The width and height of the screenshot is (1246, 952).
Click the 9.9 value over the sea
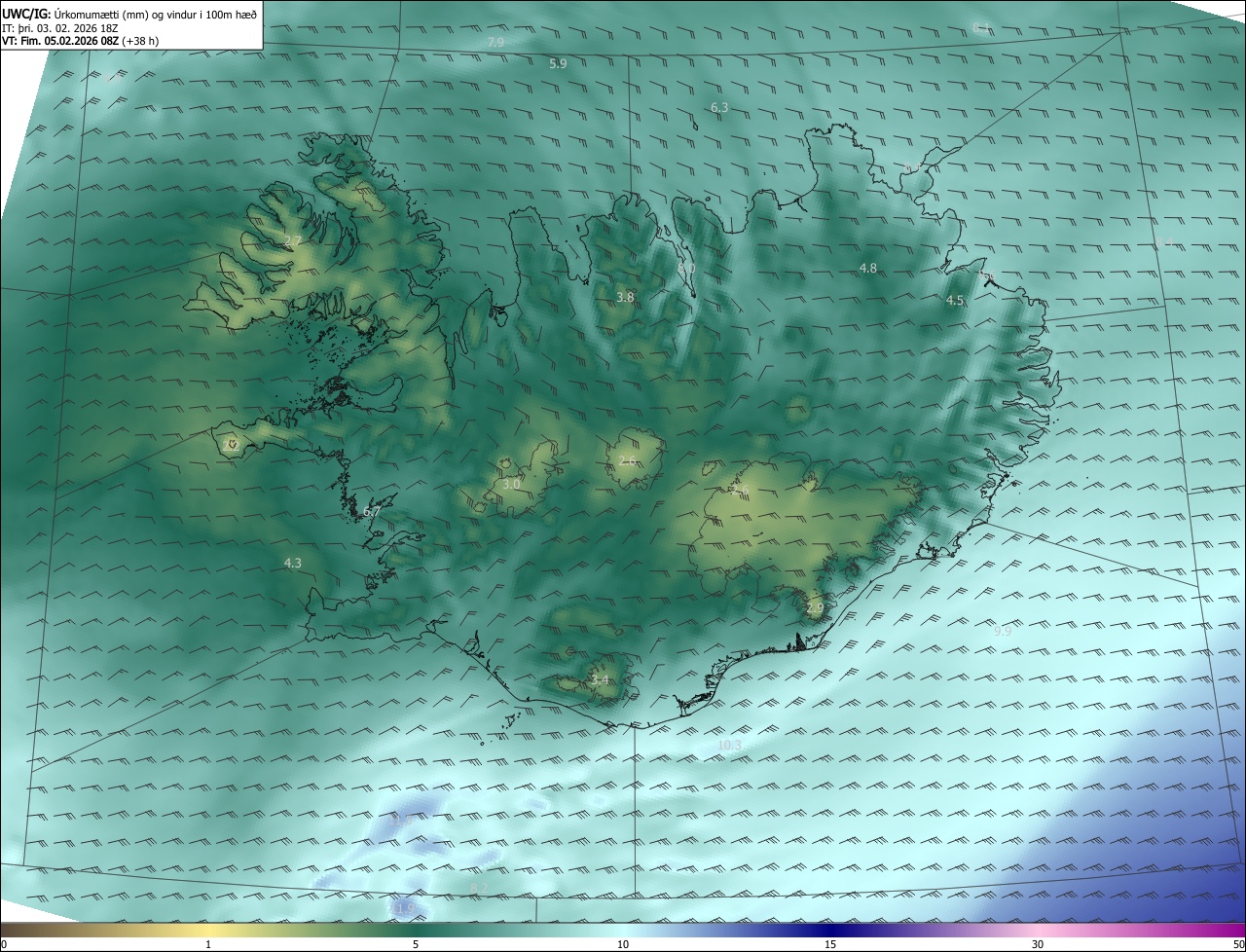[1003, 632]
